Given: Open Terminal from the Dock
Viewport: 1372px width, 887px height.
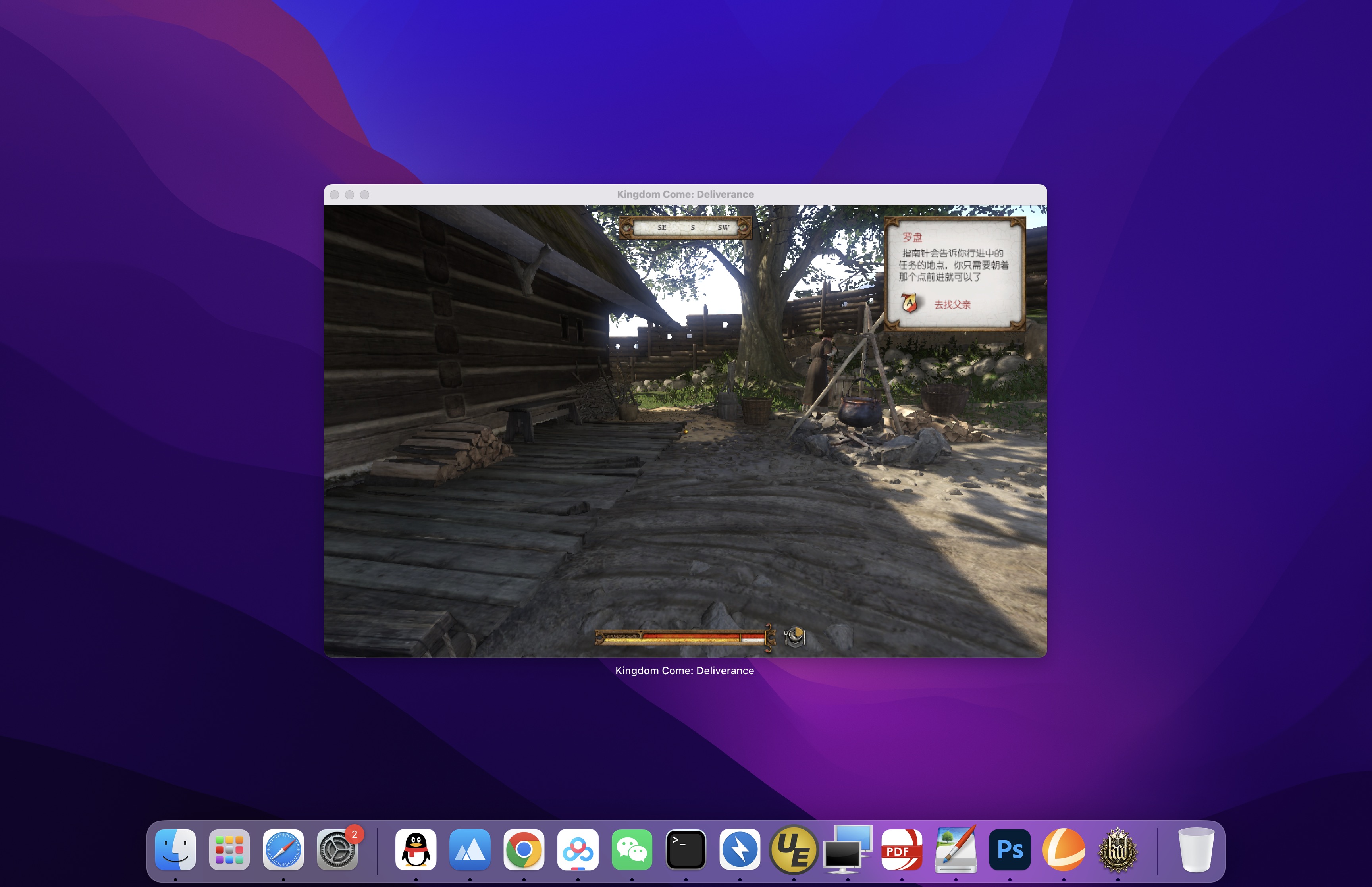Looking at the screenshot, I should coord(686,850).
